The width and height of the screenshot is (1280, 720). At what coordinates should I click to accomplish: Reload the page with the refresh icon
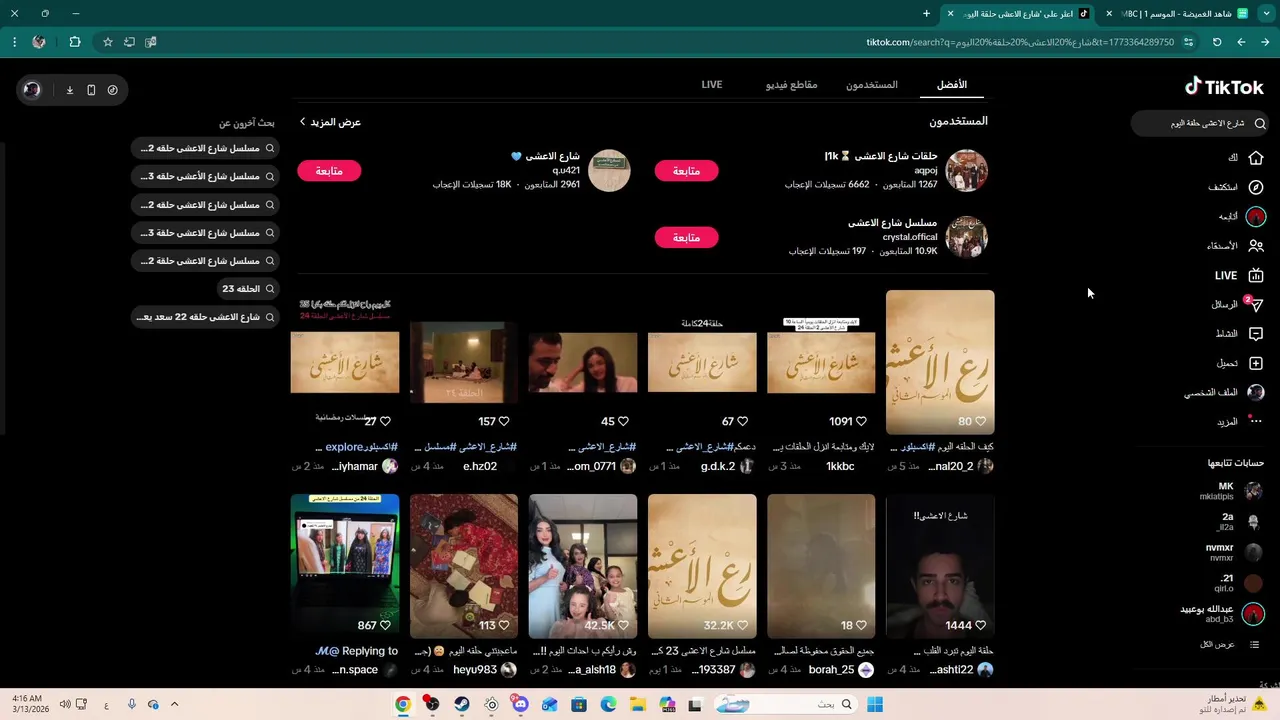coord(1217,42)
